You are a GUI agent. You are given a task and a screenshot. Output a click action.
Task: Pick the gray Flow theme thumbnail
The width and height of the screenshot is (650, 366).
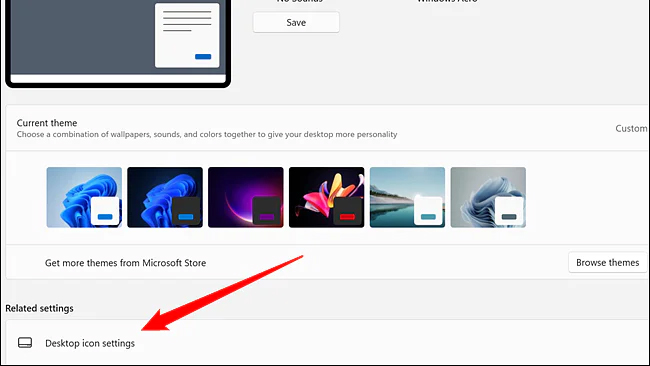click(x=488, y=197)
